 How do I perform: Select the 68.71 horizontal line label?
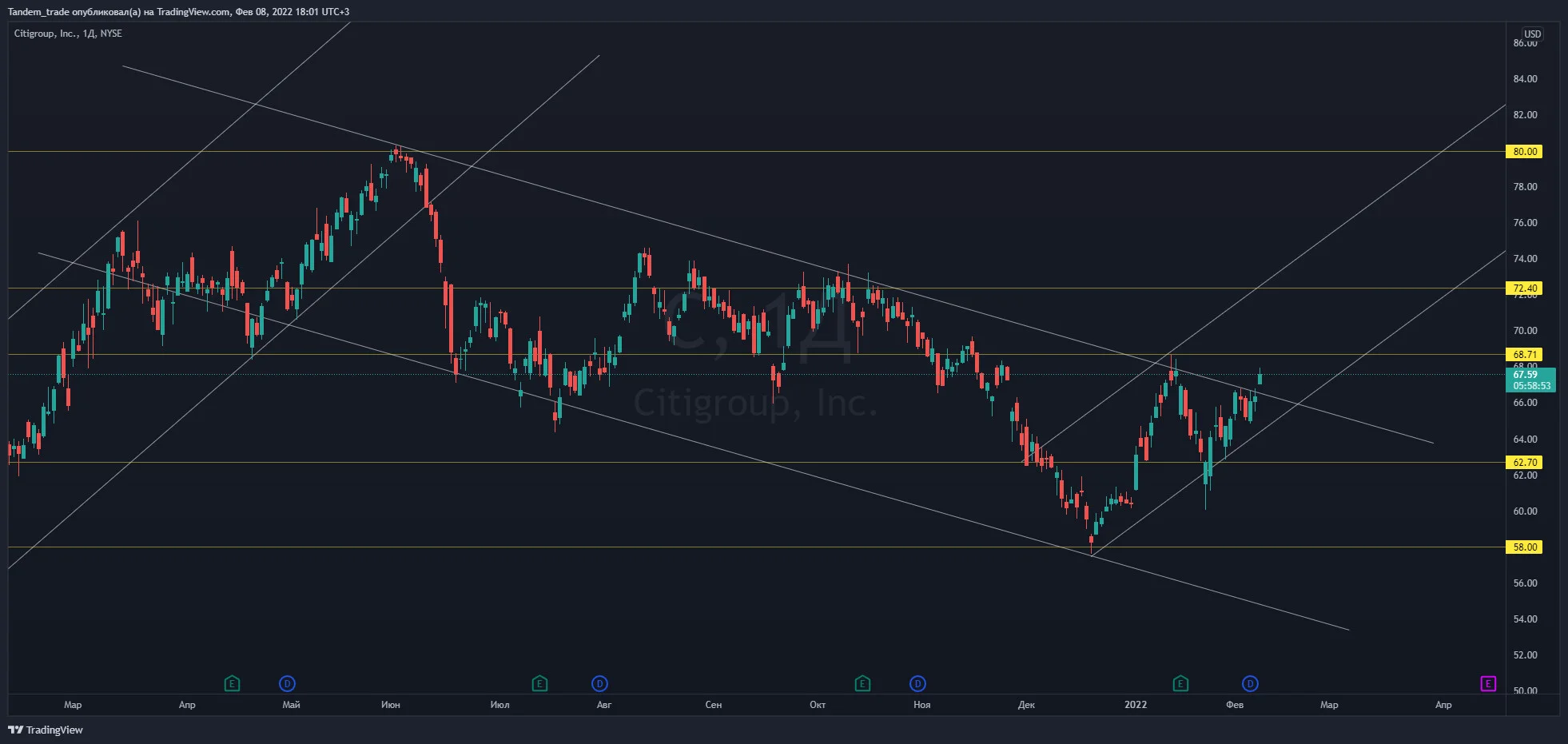point(1525,354)
